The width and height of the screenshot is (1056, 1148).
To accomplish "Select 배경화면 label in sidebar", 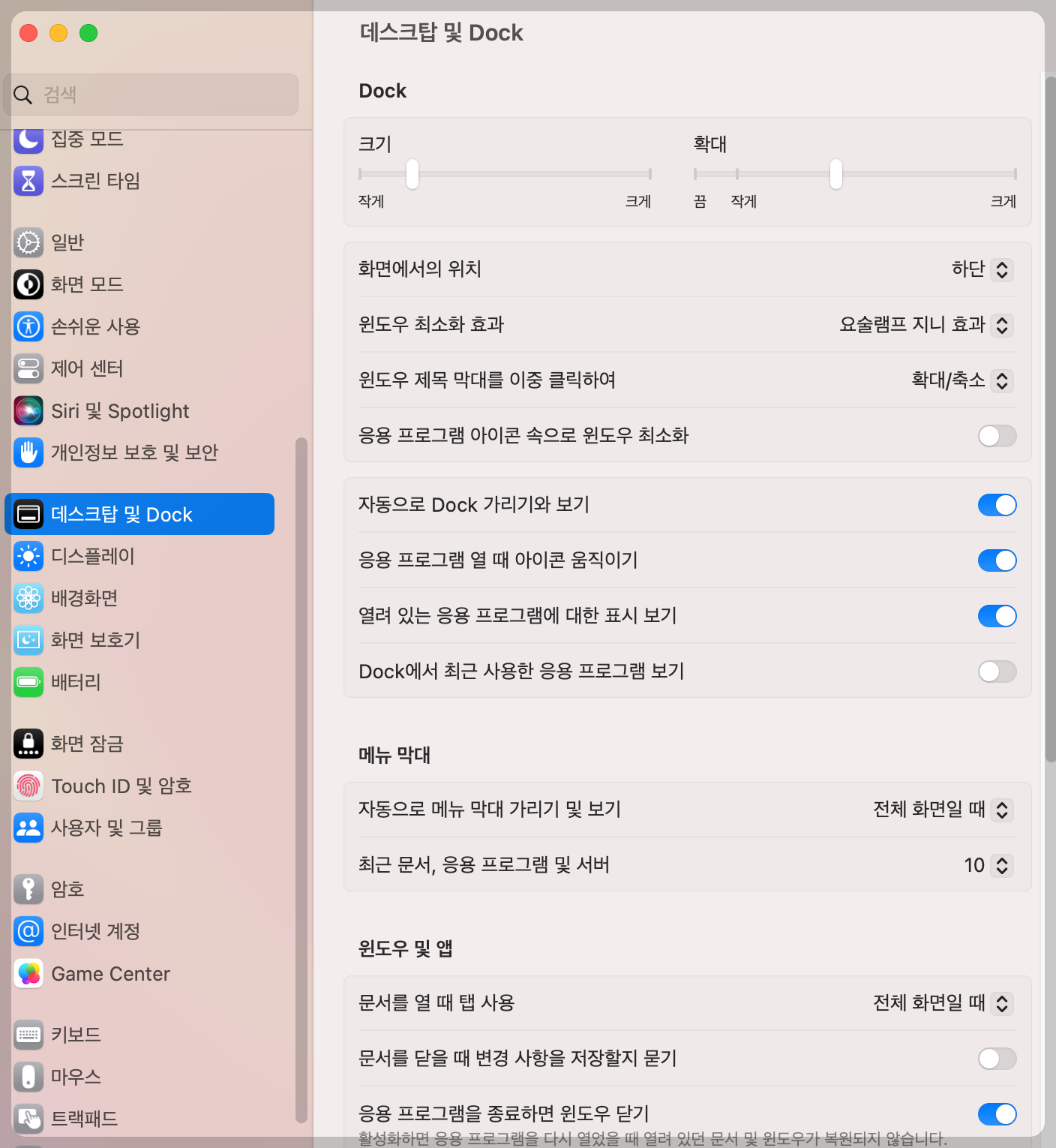I will pyautogui.click(x=85, y=598).
